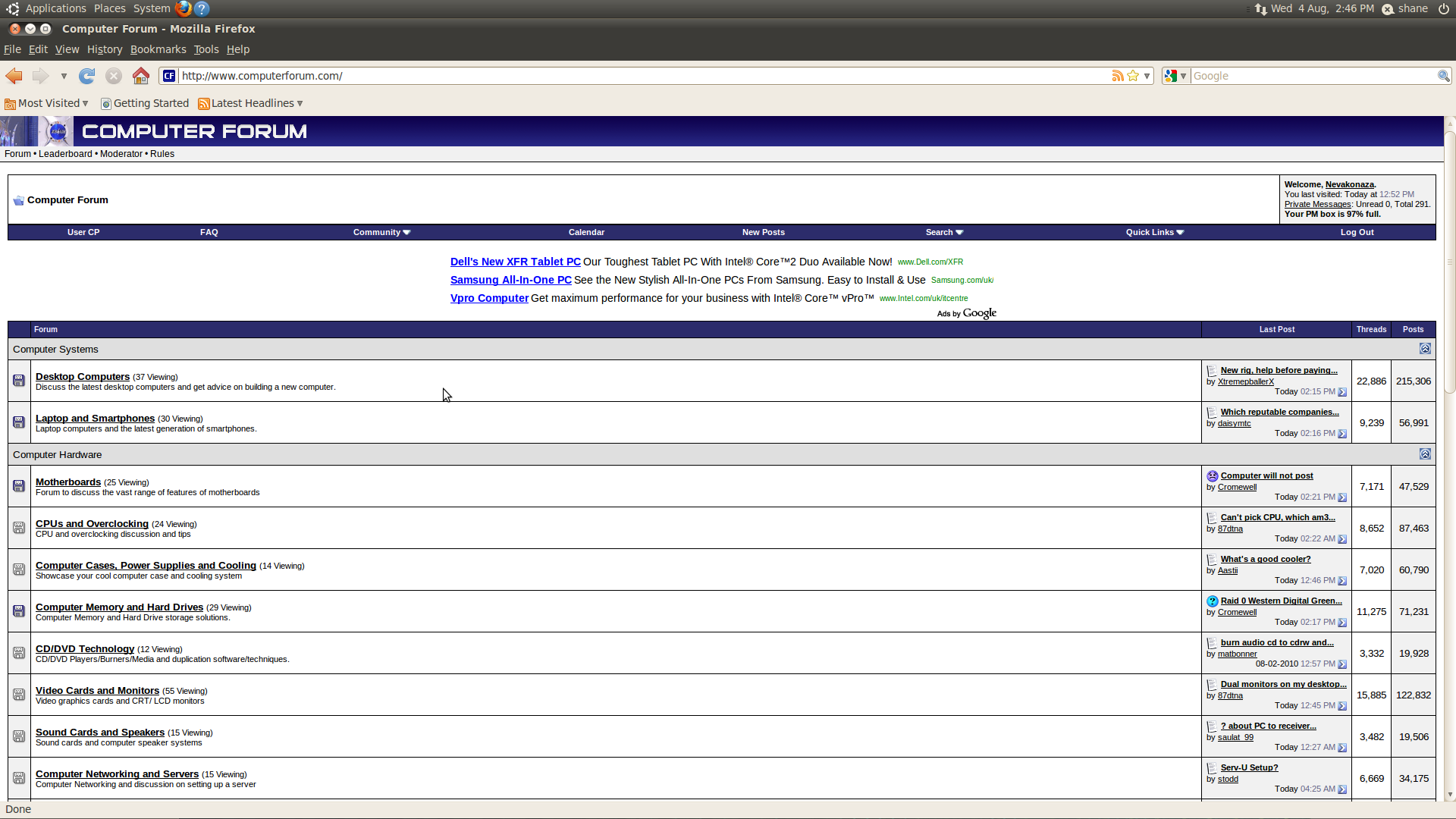Reload the Computer Forum page

coord(86,76)
